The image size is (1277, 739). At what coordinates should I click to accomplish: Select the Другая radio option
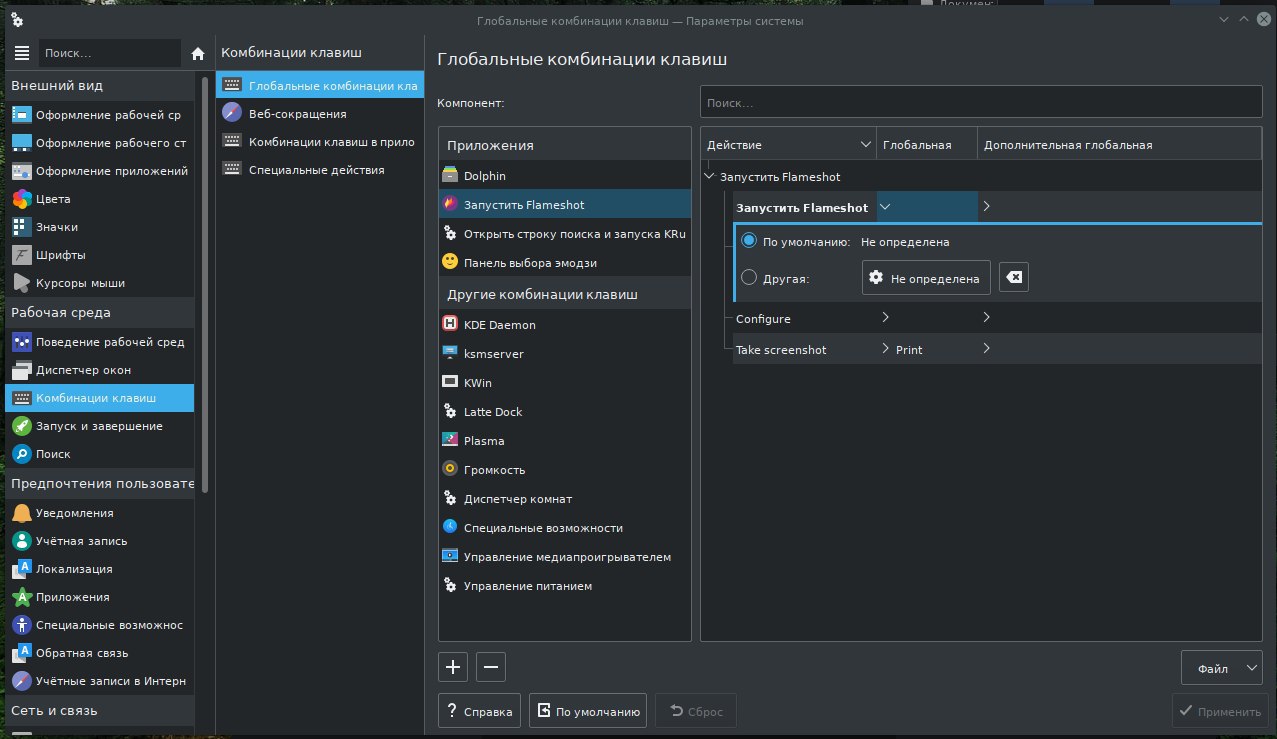(x=748, y=279)
